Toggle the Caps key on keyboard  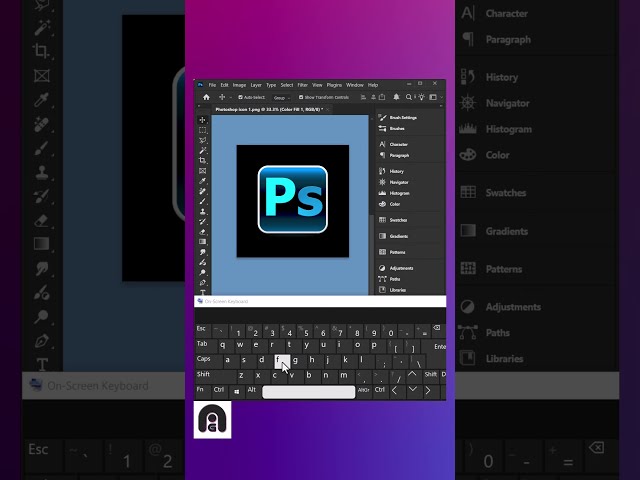coord(209,361)
